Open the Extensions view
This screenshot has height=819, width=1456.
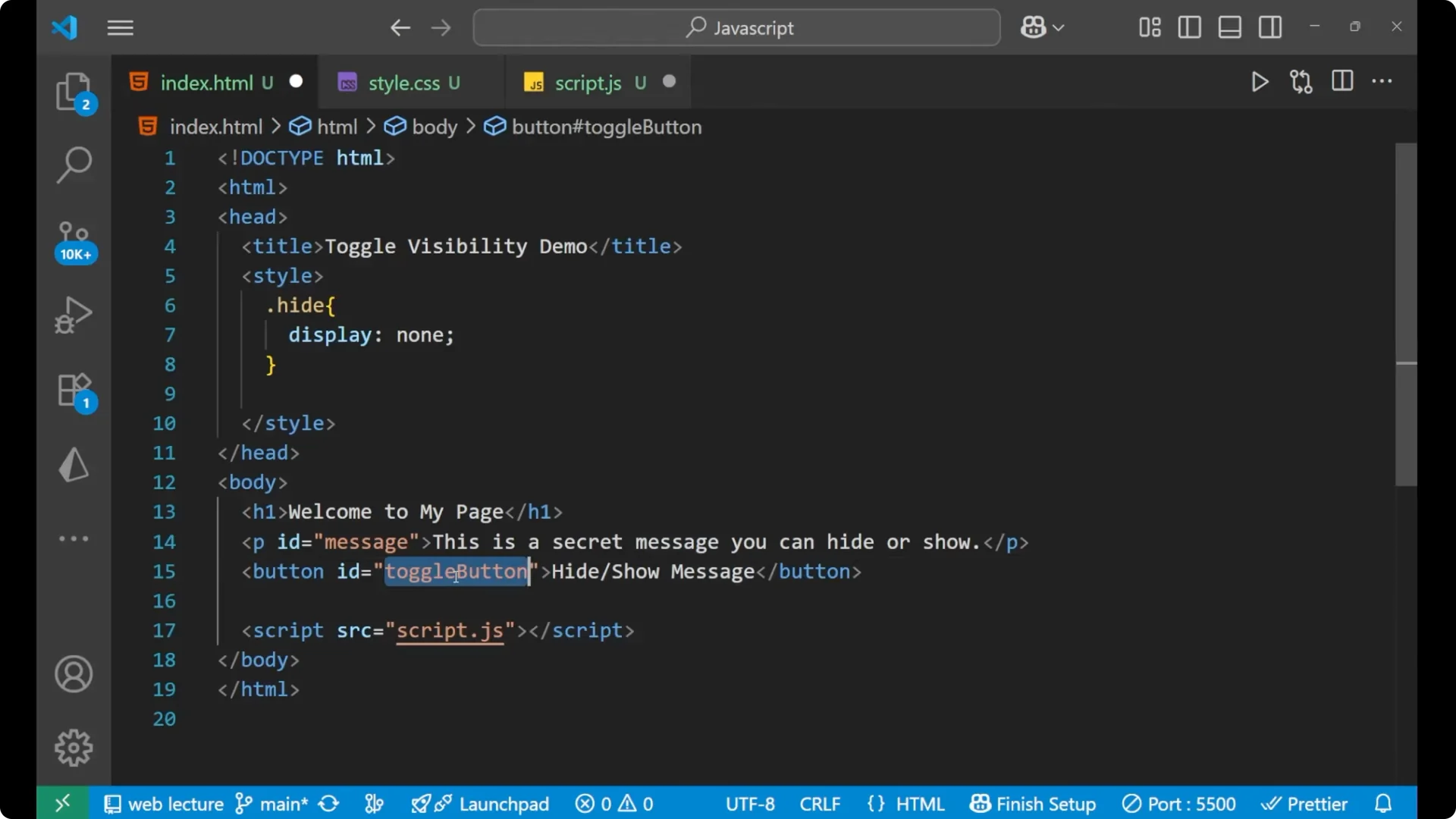click(74, 389)
